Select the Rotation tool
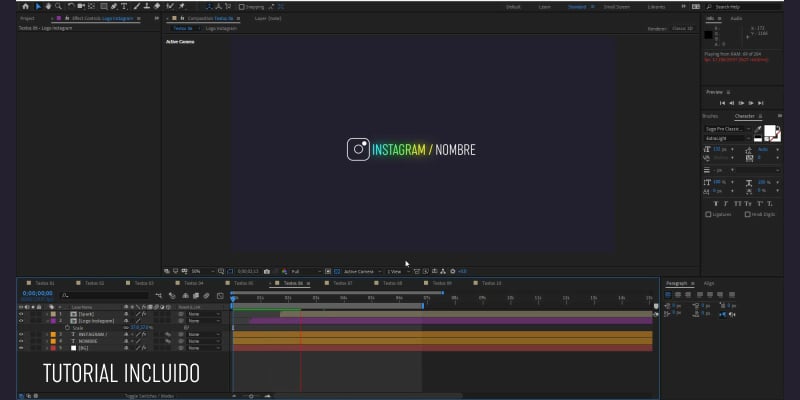Viewport: 800px width, 400px height. 71,7
